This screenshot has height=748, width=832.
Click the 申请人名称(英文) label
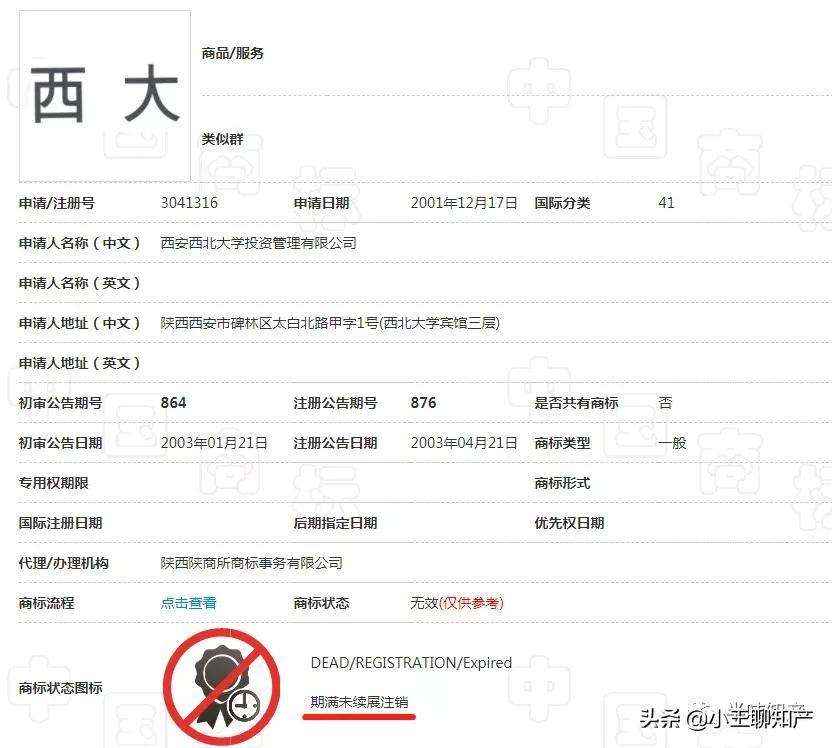point(80,283)
